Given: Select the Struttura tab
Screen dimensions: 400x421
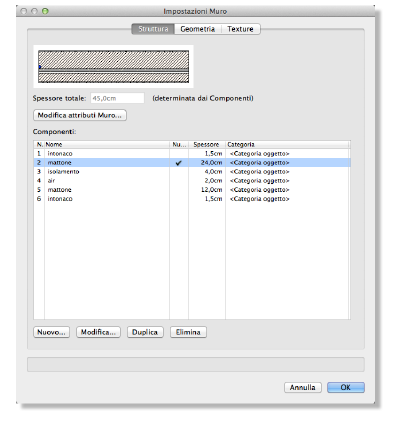Looking at the screenshot, I should (x=153, y=29).
